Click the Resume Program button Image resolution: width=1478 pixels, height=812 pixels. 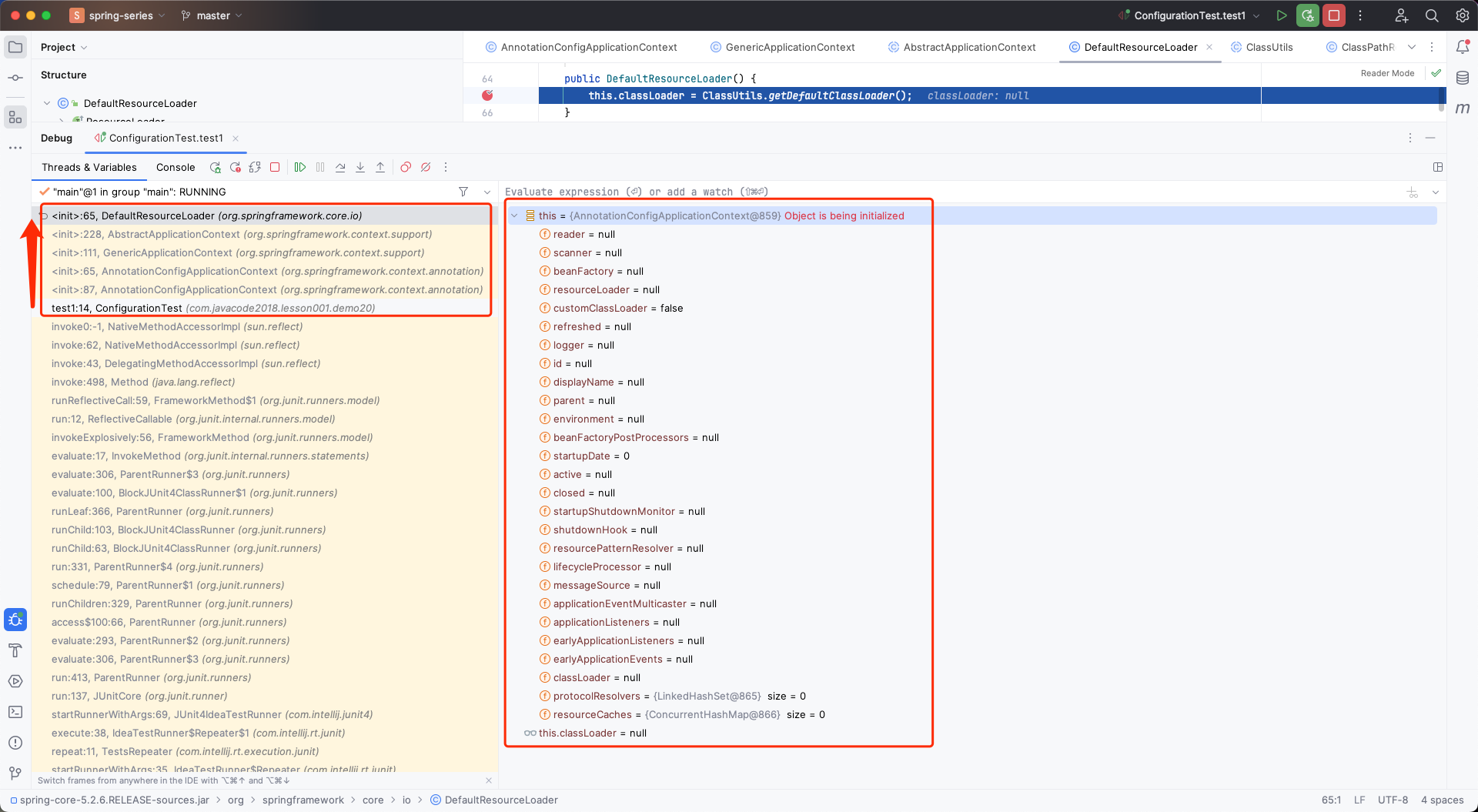[x=300, y=167]
